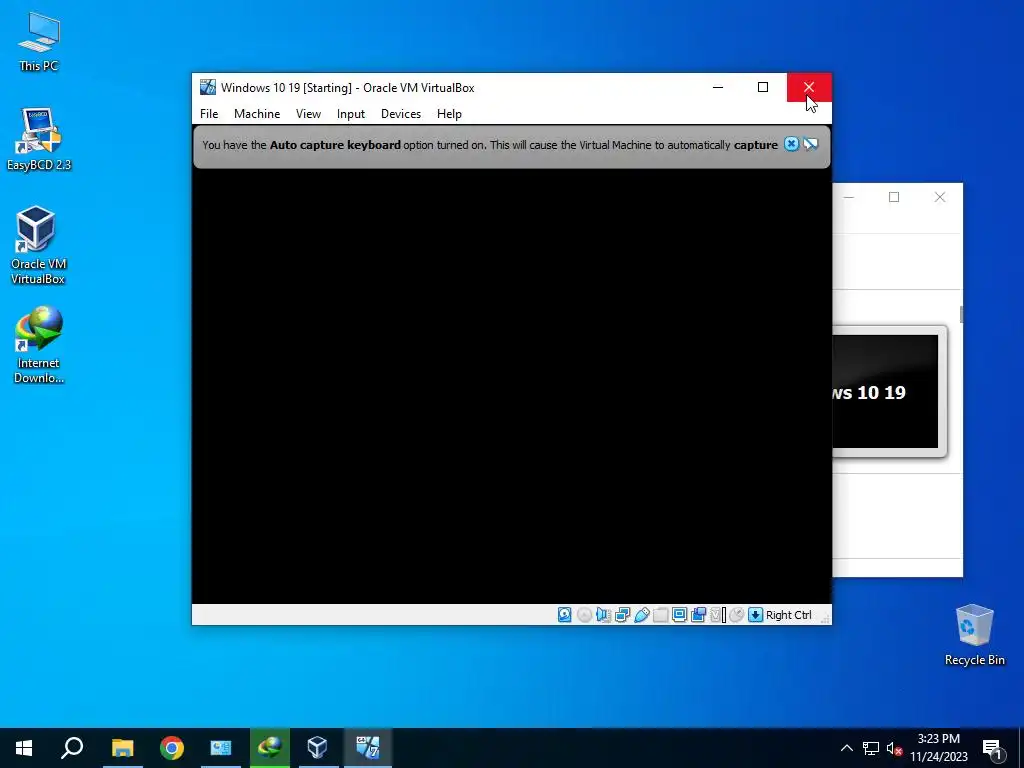Click keyboard capture arrow icon in status bar
This screenshot has width=1024, height=768.
point(756,615)
